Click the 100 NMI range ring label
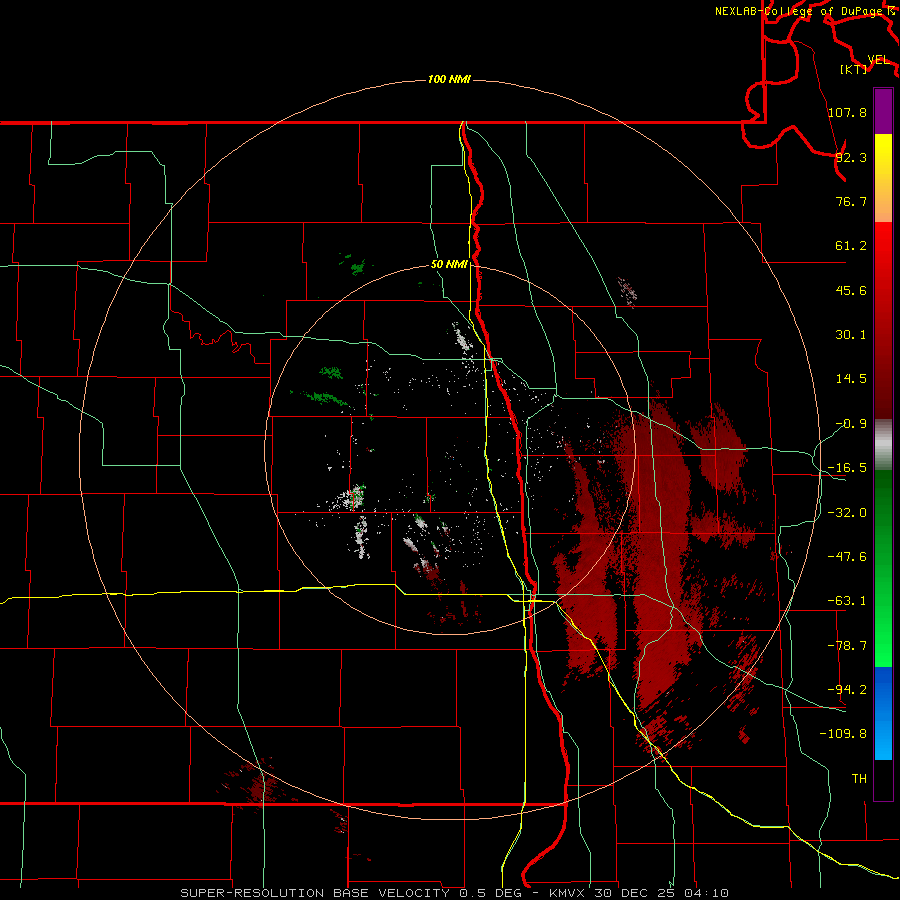 (x=449, y=79)
